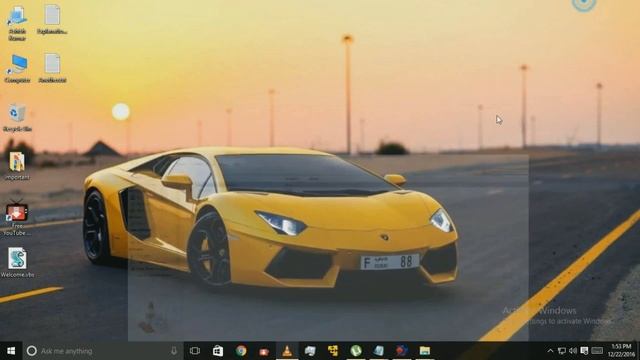
Task: Focus the Ask me anything search box
Action: click(x=102, y=351)
